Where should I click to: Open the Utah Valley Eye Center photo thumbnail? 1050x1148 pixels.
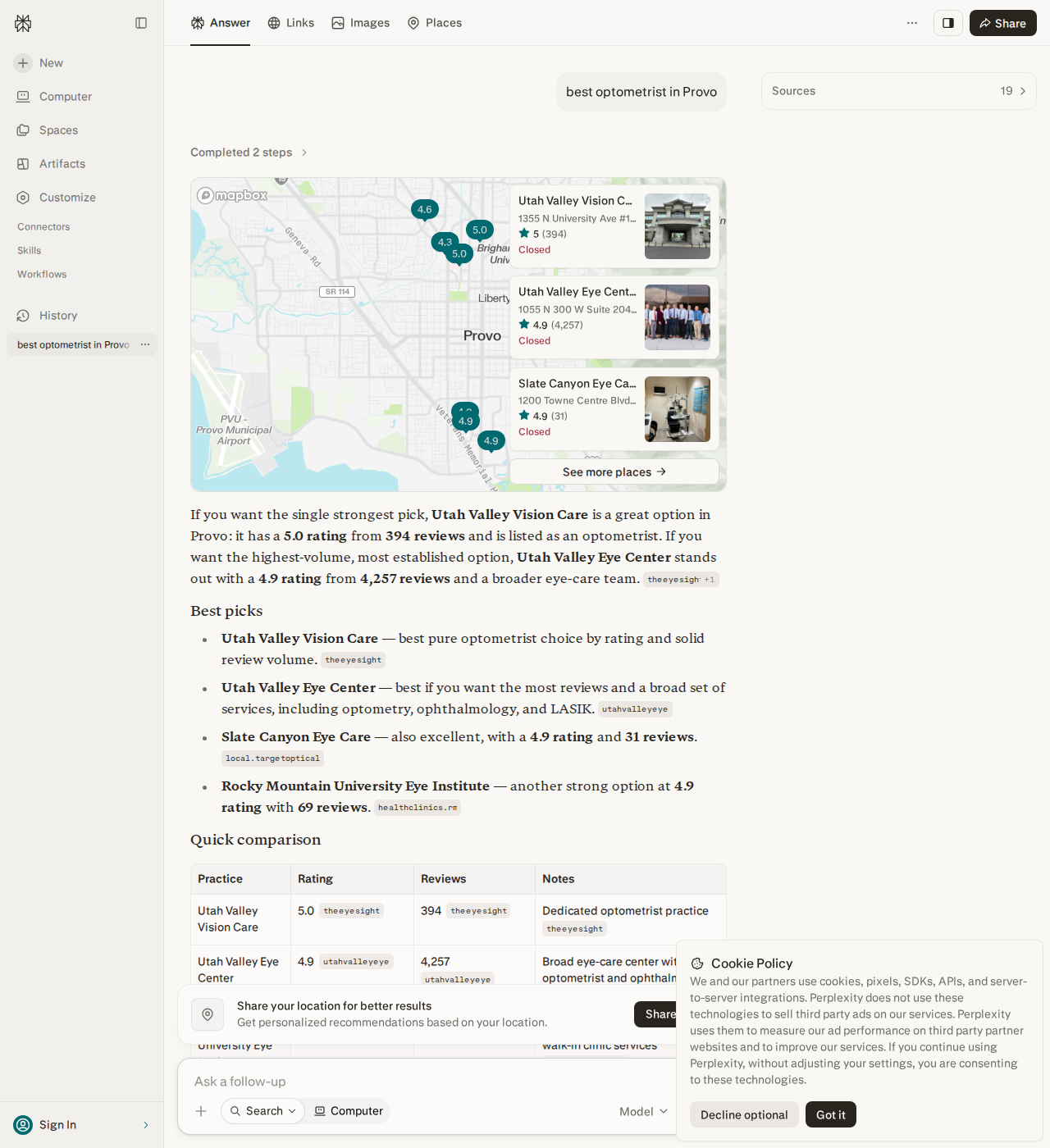(x=678, y=317)
